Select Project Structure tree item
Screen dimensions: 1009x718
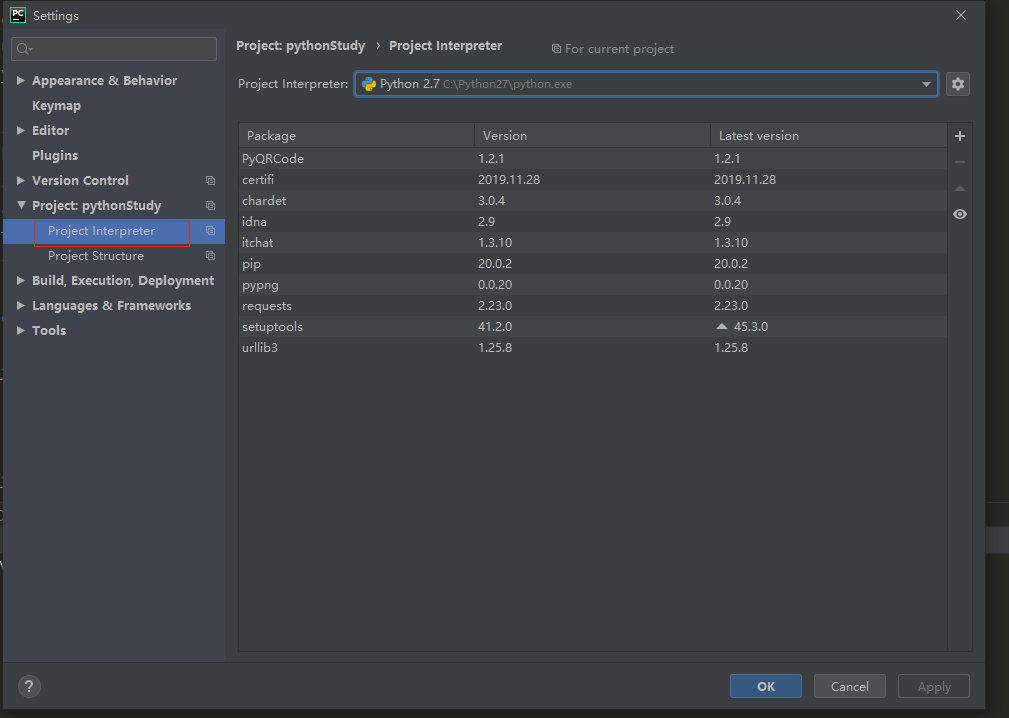(96, 256)
